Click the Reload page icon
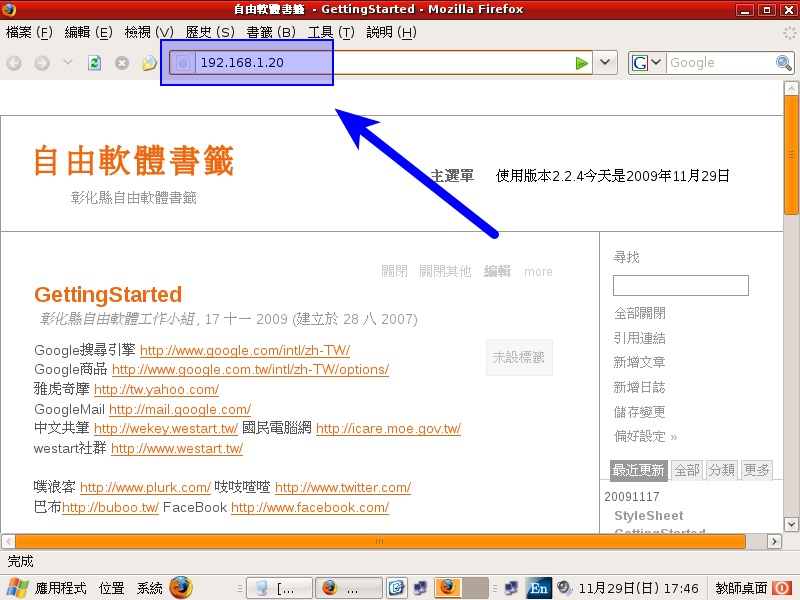Image resolution: width=800 pixels, height=600 pixels. pos(95,63)
